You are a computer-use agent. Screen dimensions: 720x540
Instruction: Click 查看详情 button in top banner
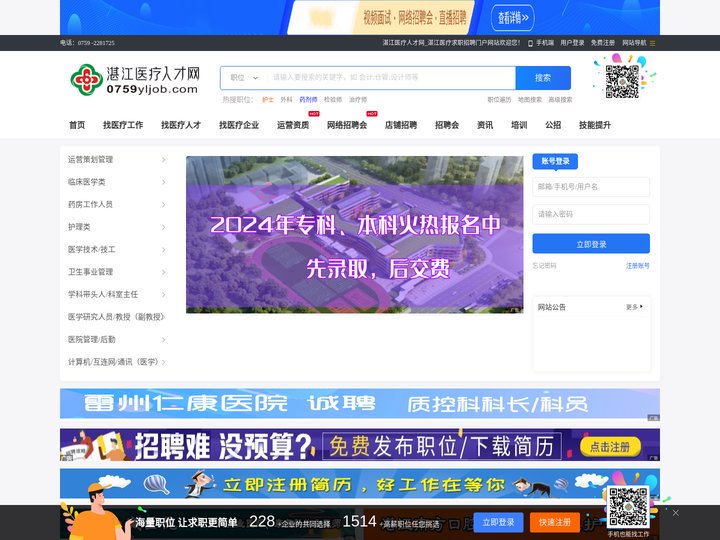click(x=513, y=18)
